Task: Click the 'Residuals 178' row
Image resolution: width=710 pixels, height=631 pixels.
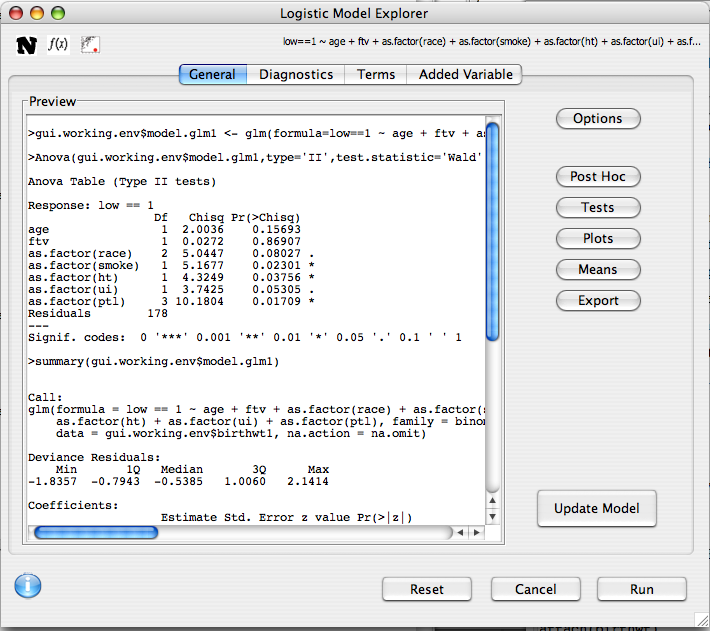Action: pos(98,313)
